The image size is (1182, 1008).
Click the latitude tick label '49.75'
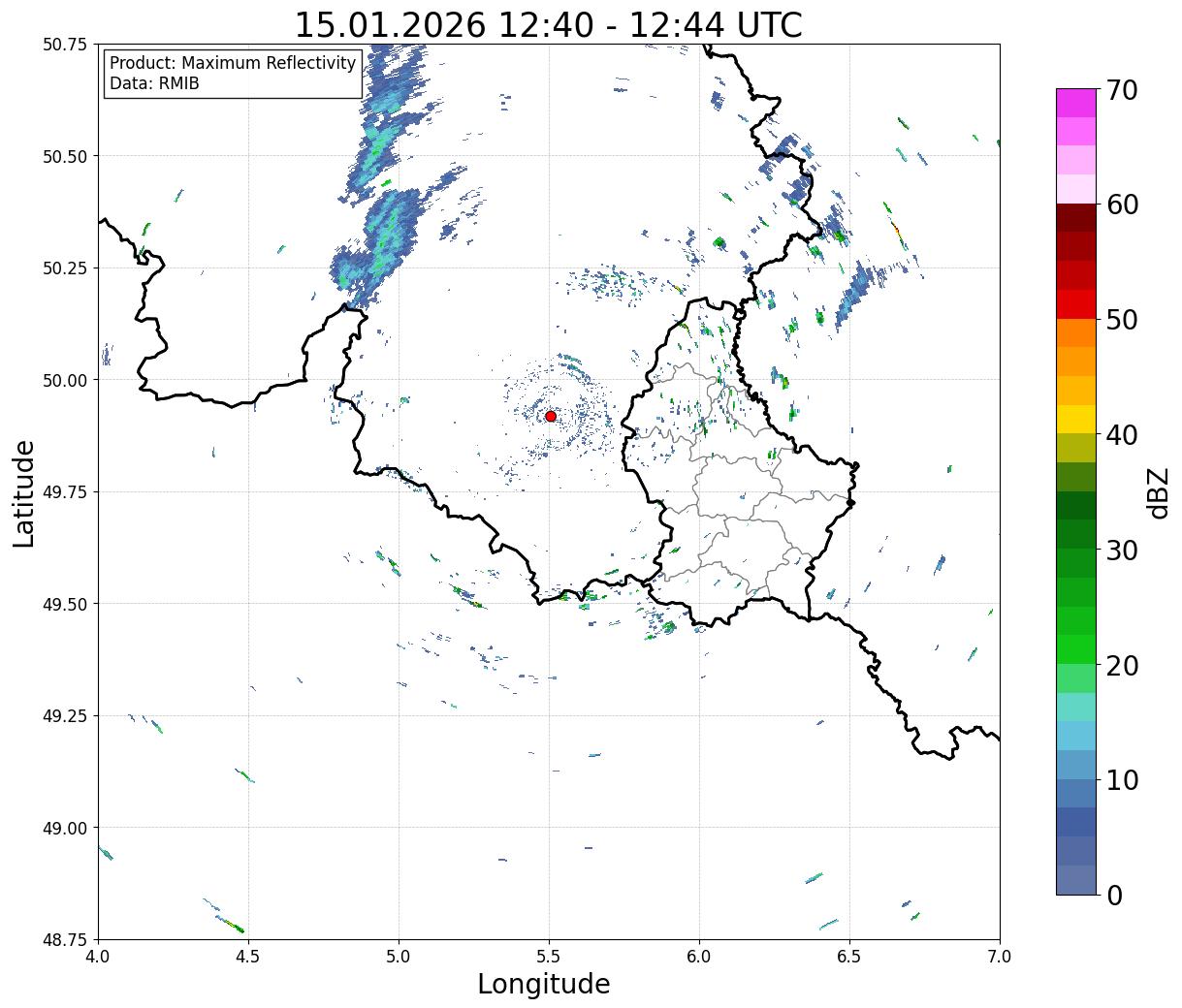tap(65, 492)
